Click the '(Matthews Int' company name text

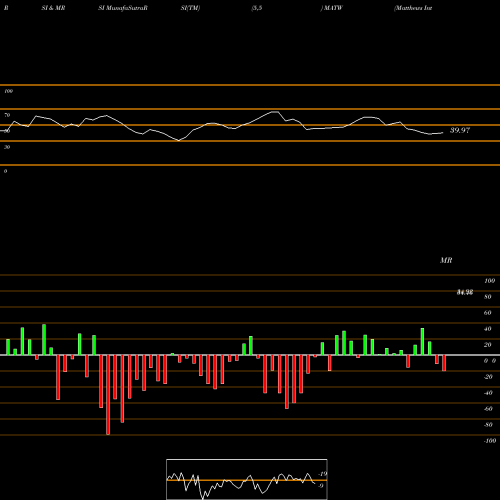pyautogui.click(x=413, y=8)
